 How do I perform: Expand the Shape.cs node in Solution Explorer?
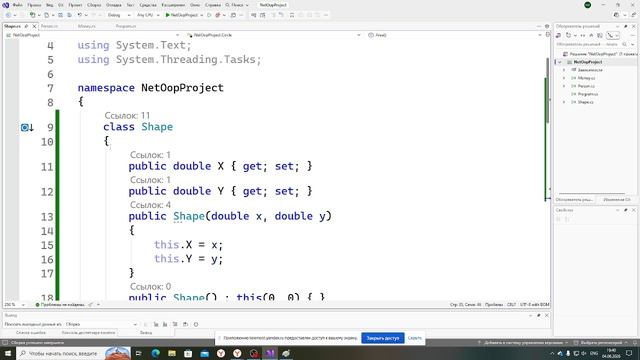tap(564, 102)
